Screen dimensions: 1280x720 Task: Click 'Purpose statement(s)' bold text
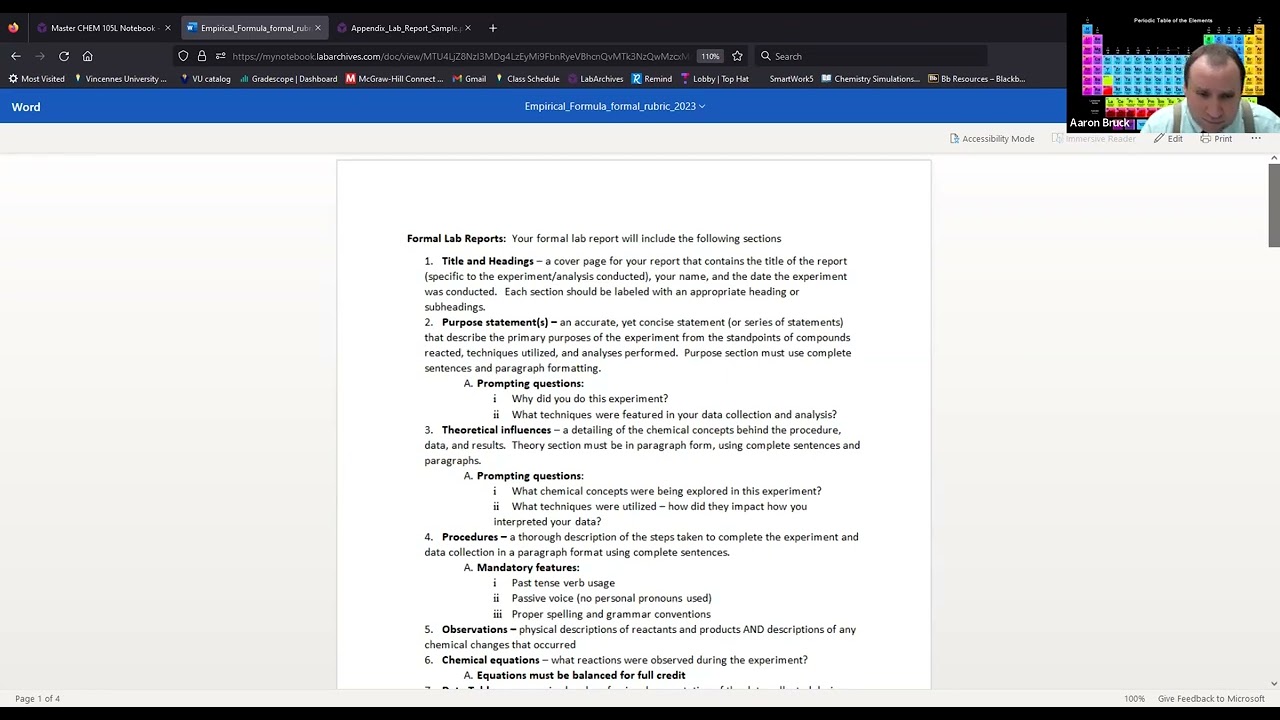495,323
